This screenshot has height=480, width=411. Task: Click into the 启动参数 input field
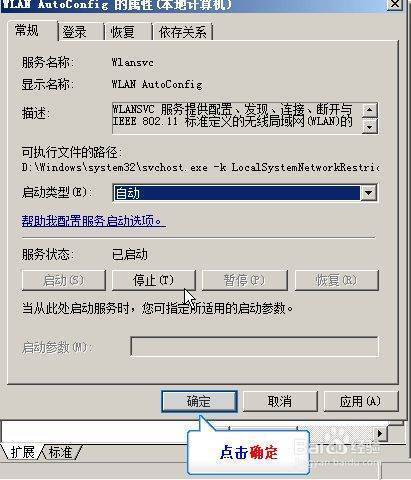(254, 347)
